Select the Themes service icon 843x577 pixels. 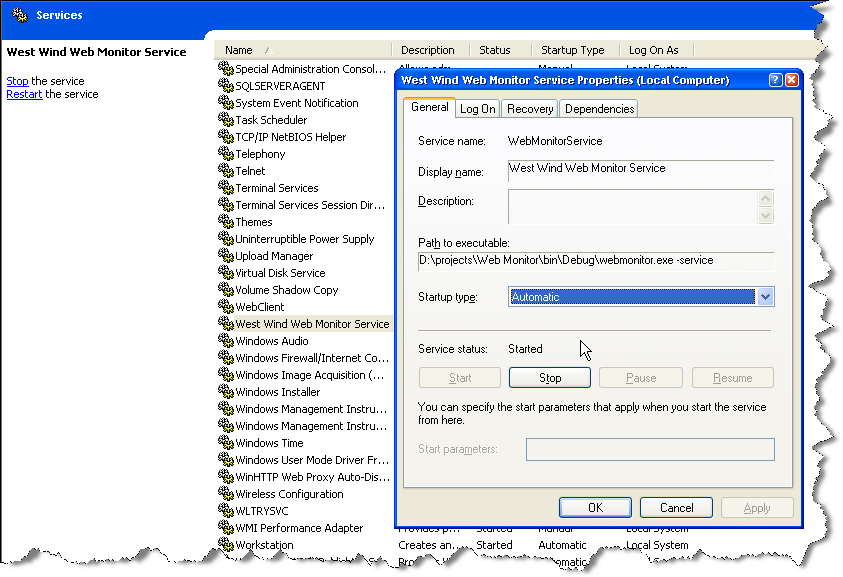(225, 222)
